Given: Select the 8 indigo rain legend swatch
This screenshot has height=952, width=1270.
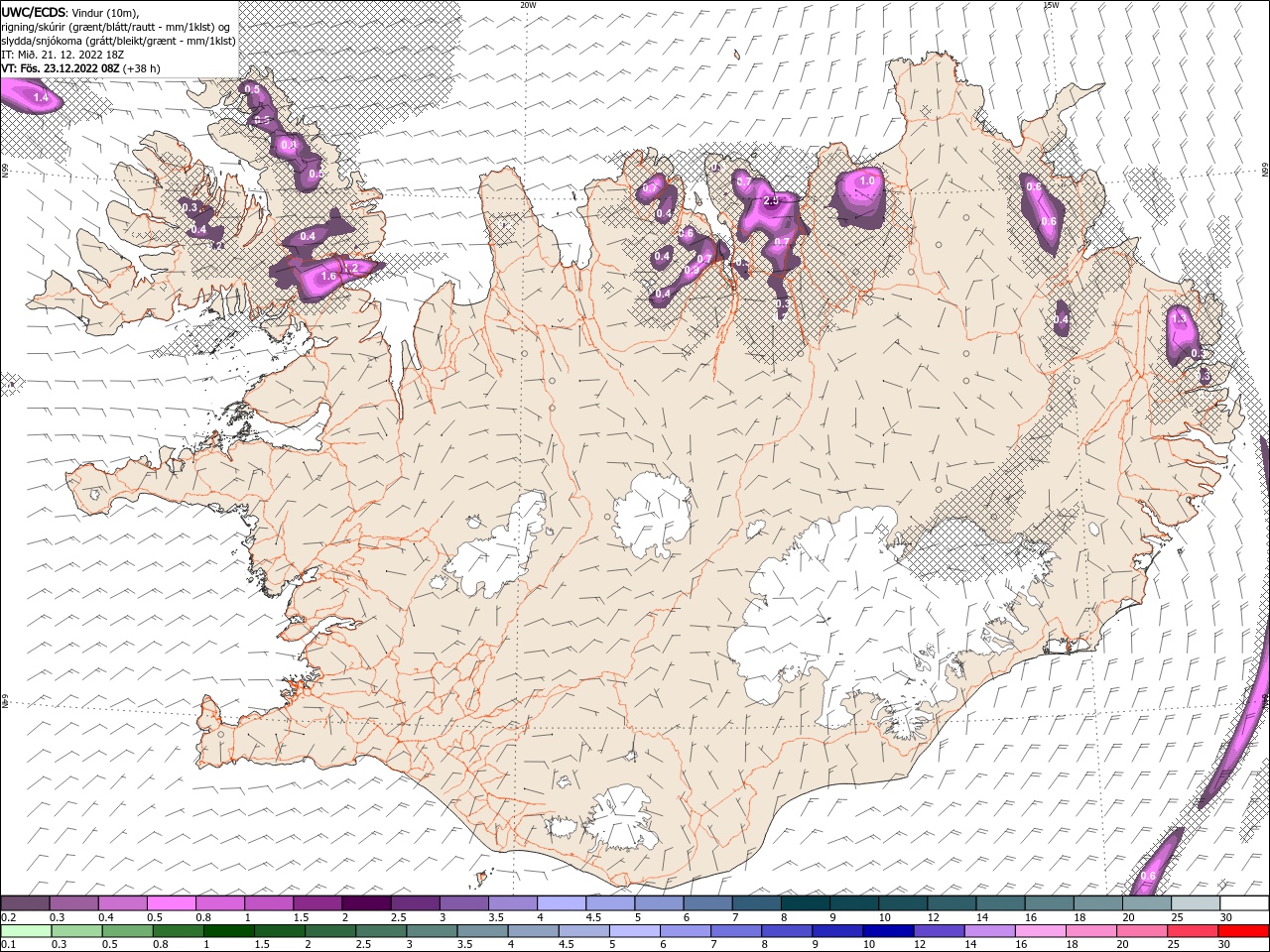Looking at the screenshot, I should (787, 930).
